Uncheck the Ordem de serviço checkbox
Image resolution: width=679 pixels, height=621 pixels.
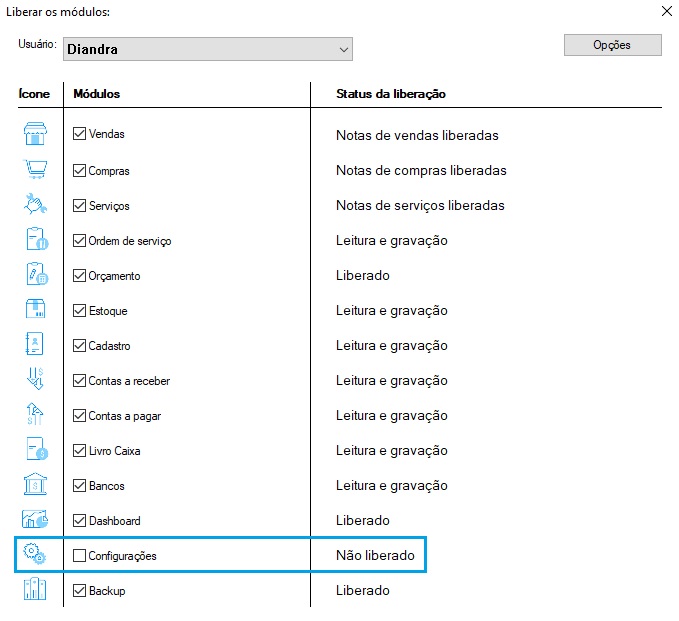[x=80, y=241]
